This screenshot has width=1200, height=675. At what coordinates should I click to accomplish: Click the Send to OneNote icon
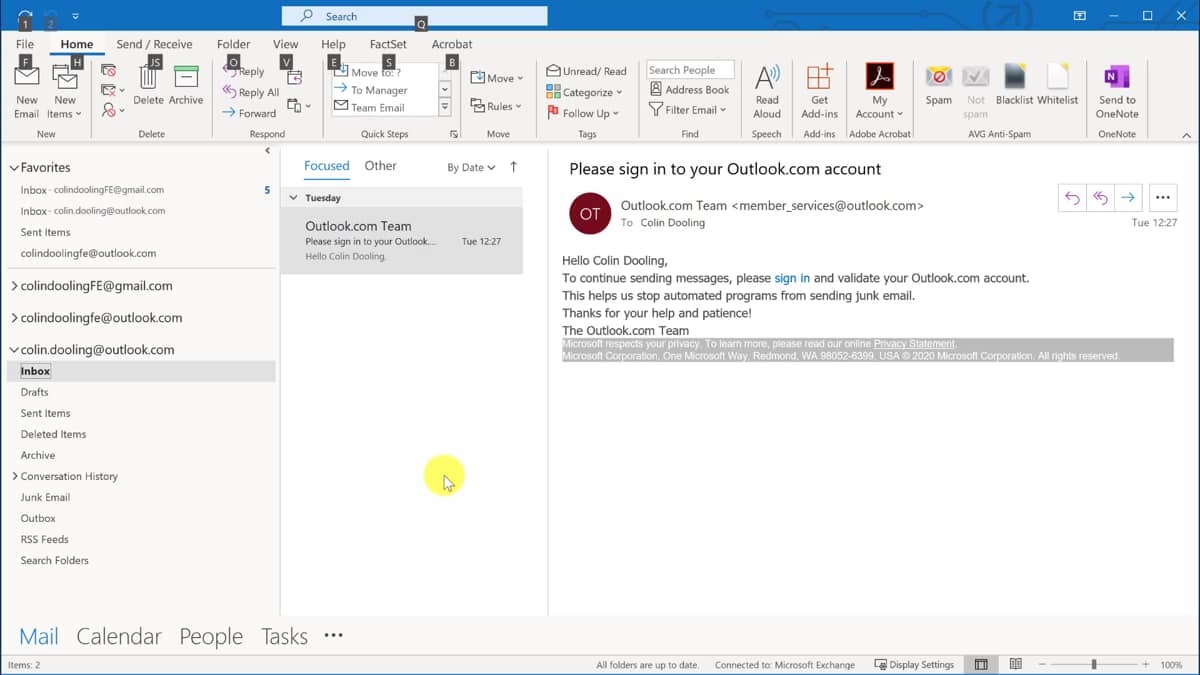(x=1117, y=78)
